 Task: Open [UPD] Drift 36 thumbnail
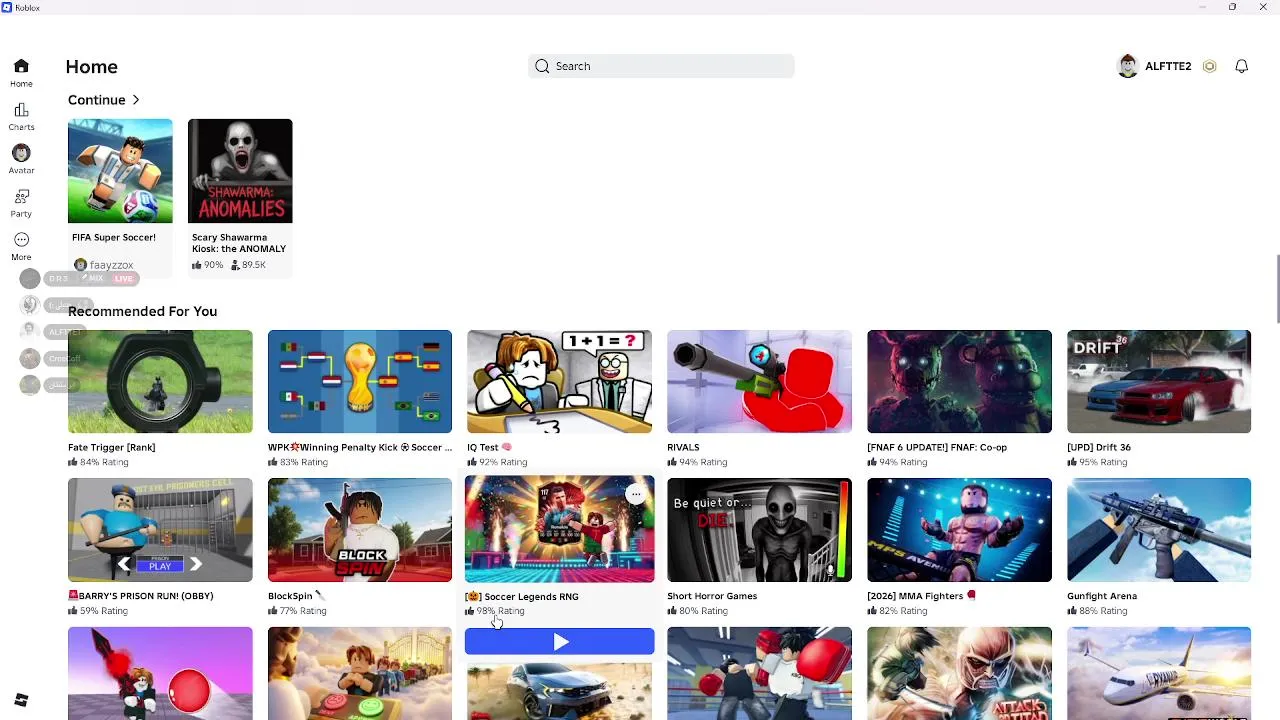[1159, 381]
